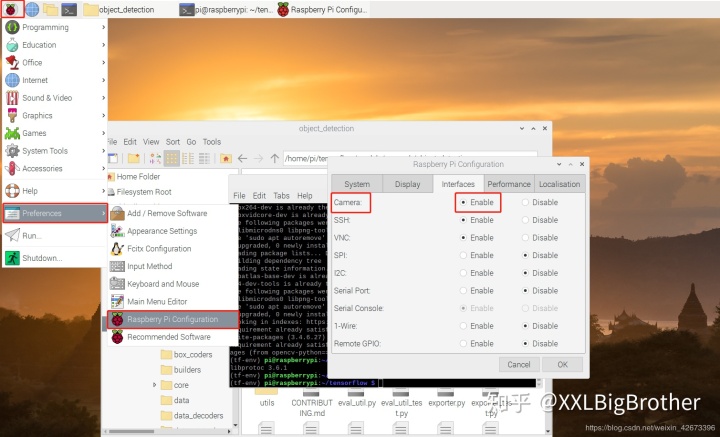Viewport: 720px width, 437px height.
Task: Open the Office menu category
Action: (x=55, y=62)
